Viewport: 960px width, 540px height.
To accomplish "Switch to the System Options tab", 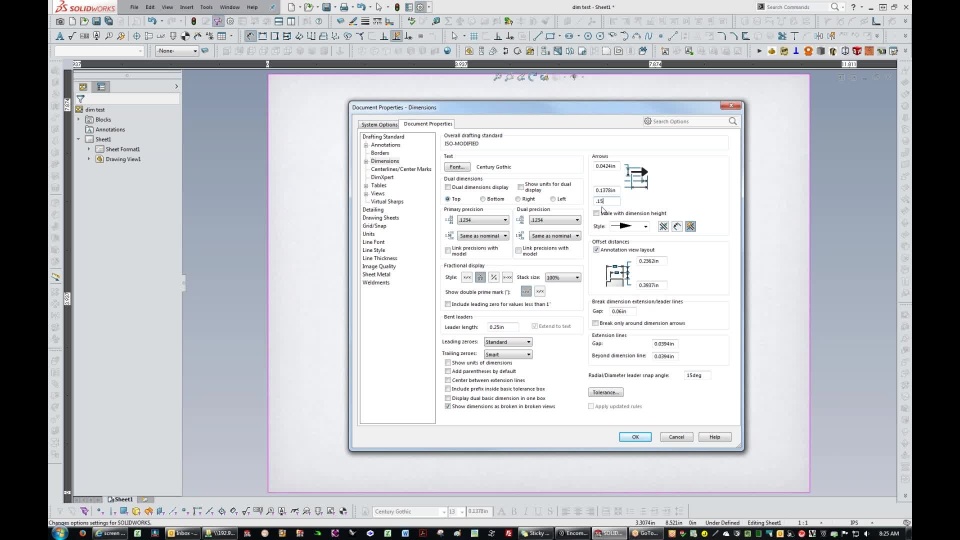I will (x=379, y=124).
